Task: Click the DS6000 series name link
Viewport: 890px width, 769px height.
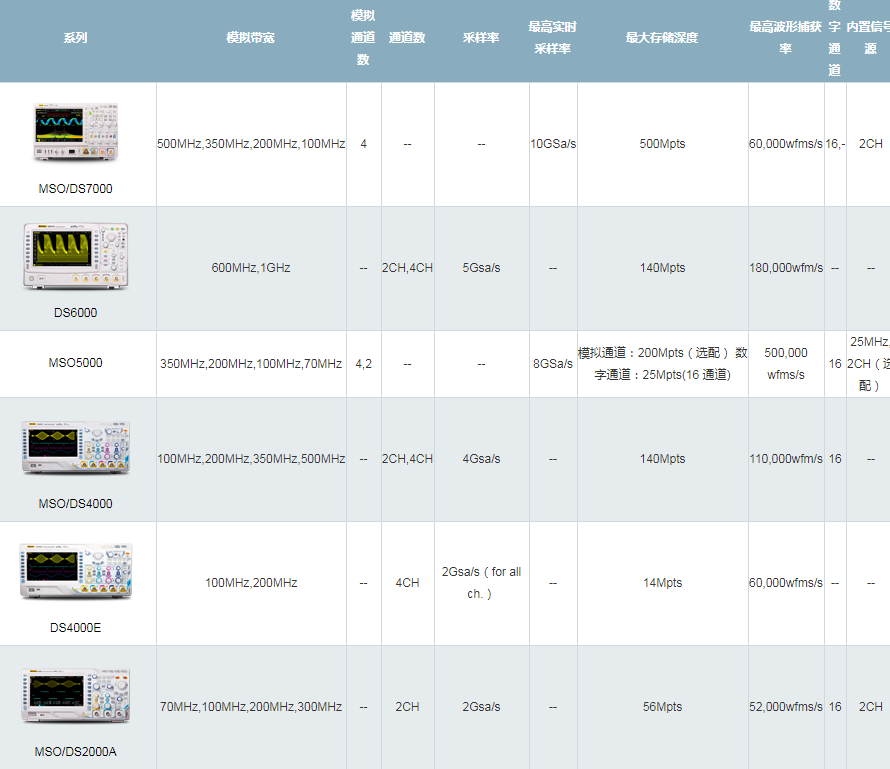Action: 75,313
